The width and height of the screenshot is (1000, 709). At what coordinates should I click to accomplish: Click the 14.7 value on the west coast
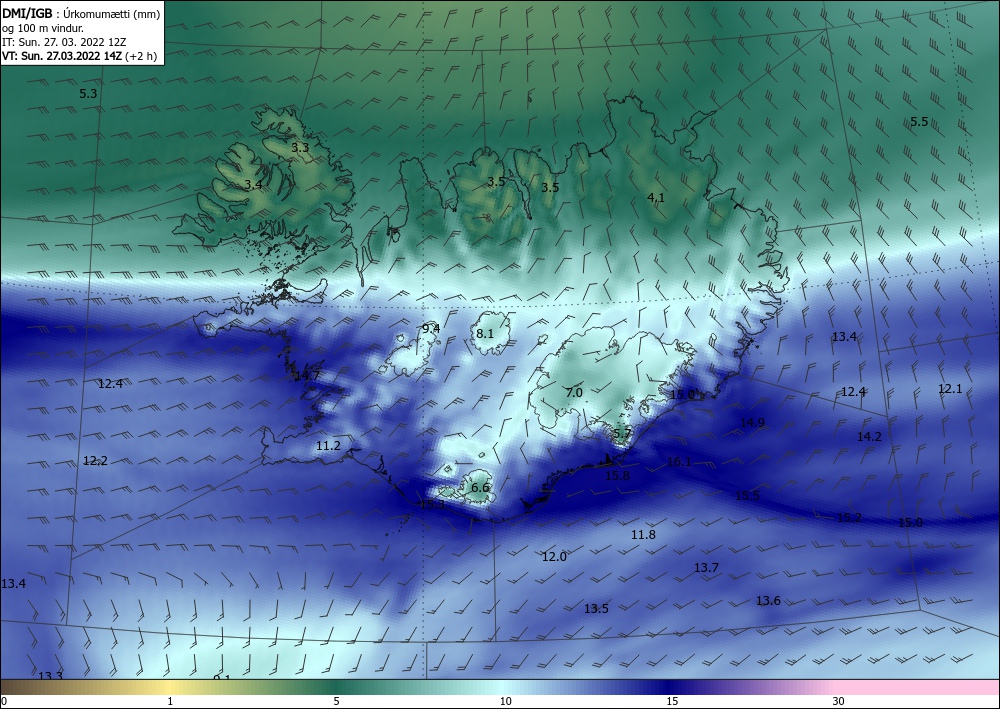click(x=307, y=376)
